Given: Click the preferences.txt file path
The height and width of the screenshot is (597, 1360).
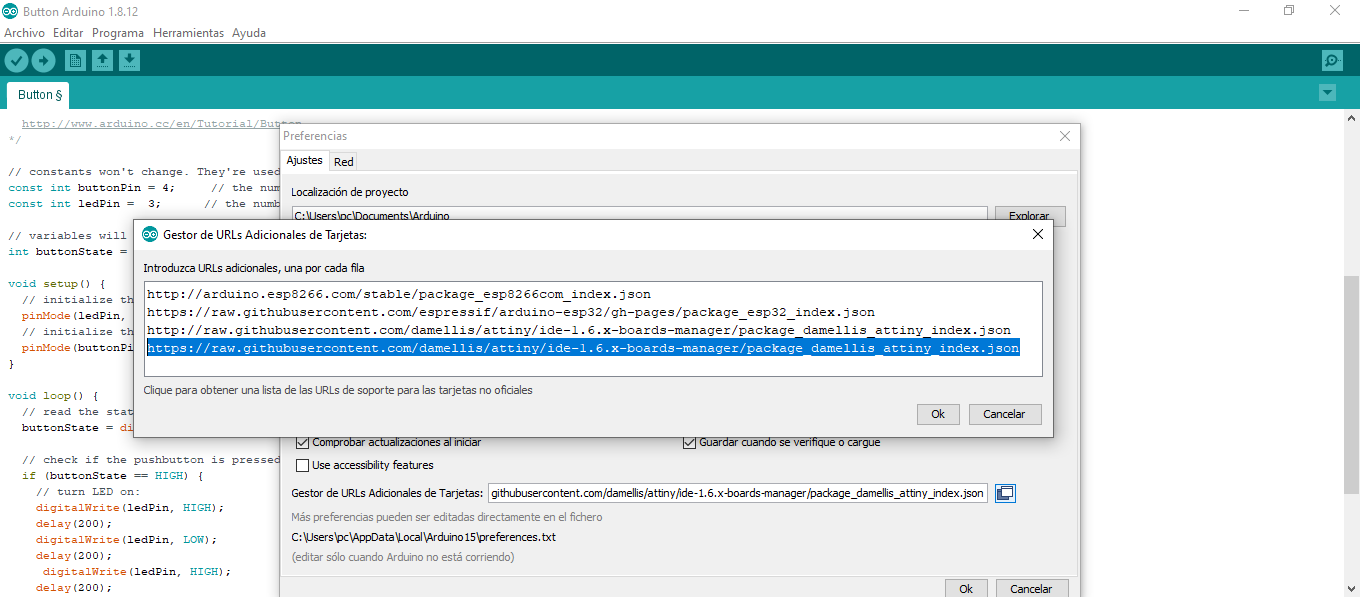Looking at the screenshot, I should point(423,537).
